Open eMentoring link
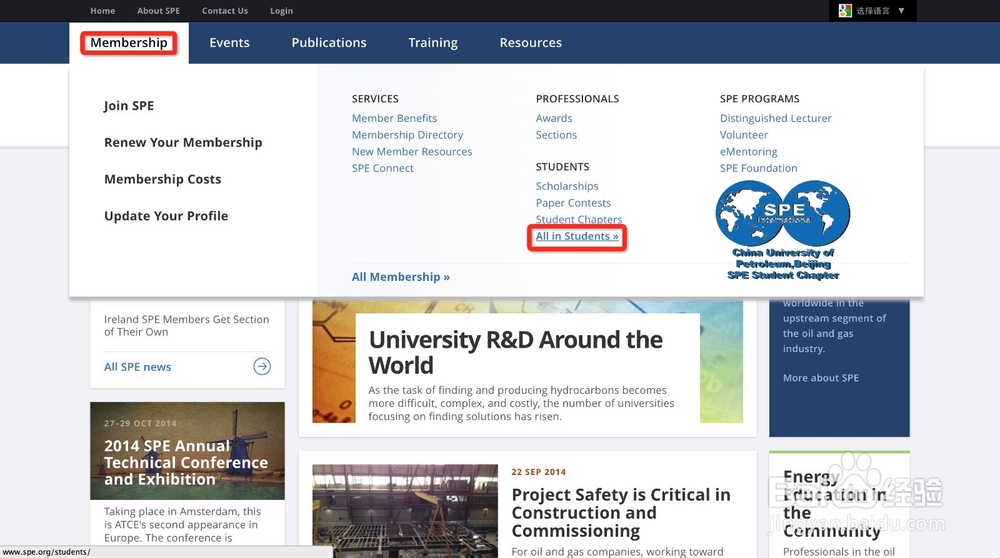Screen dimensions: 1000x558 tap(748, 151)
